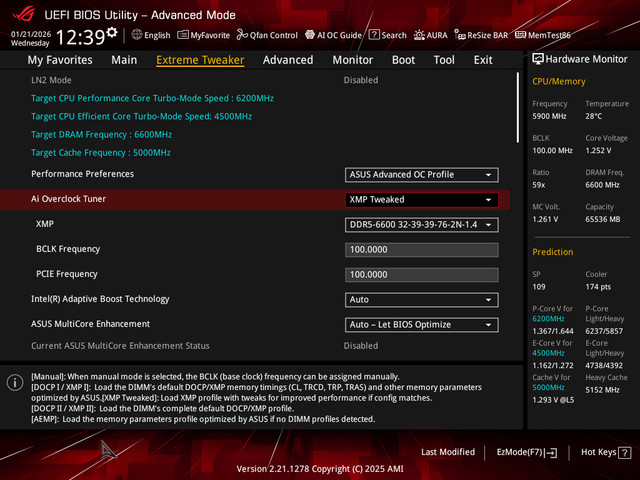Image resolution: width=640 pixels, height=480 pixels.
Task: Open the Hot Keys label
Action: [599, 452]
